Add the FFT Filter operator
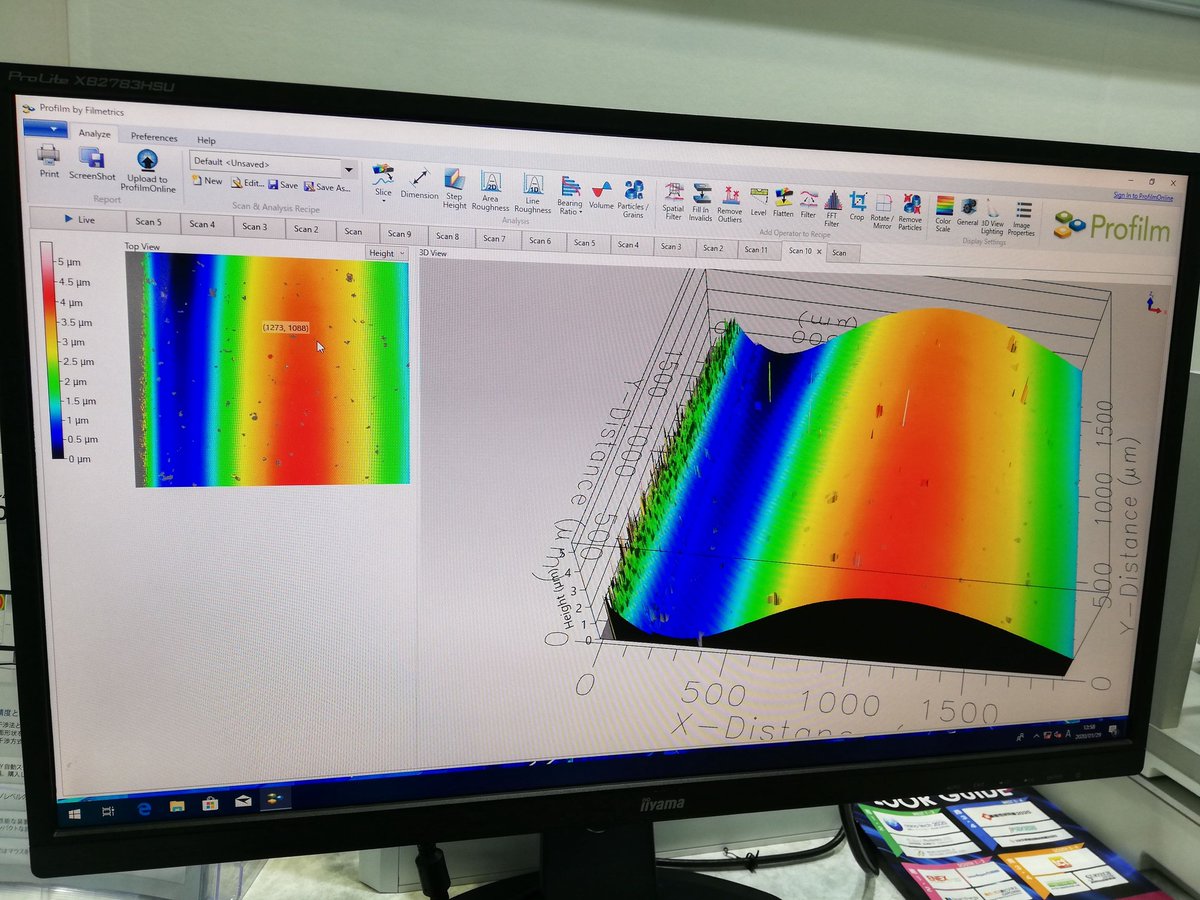 (832, 207)
